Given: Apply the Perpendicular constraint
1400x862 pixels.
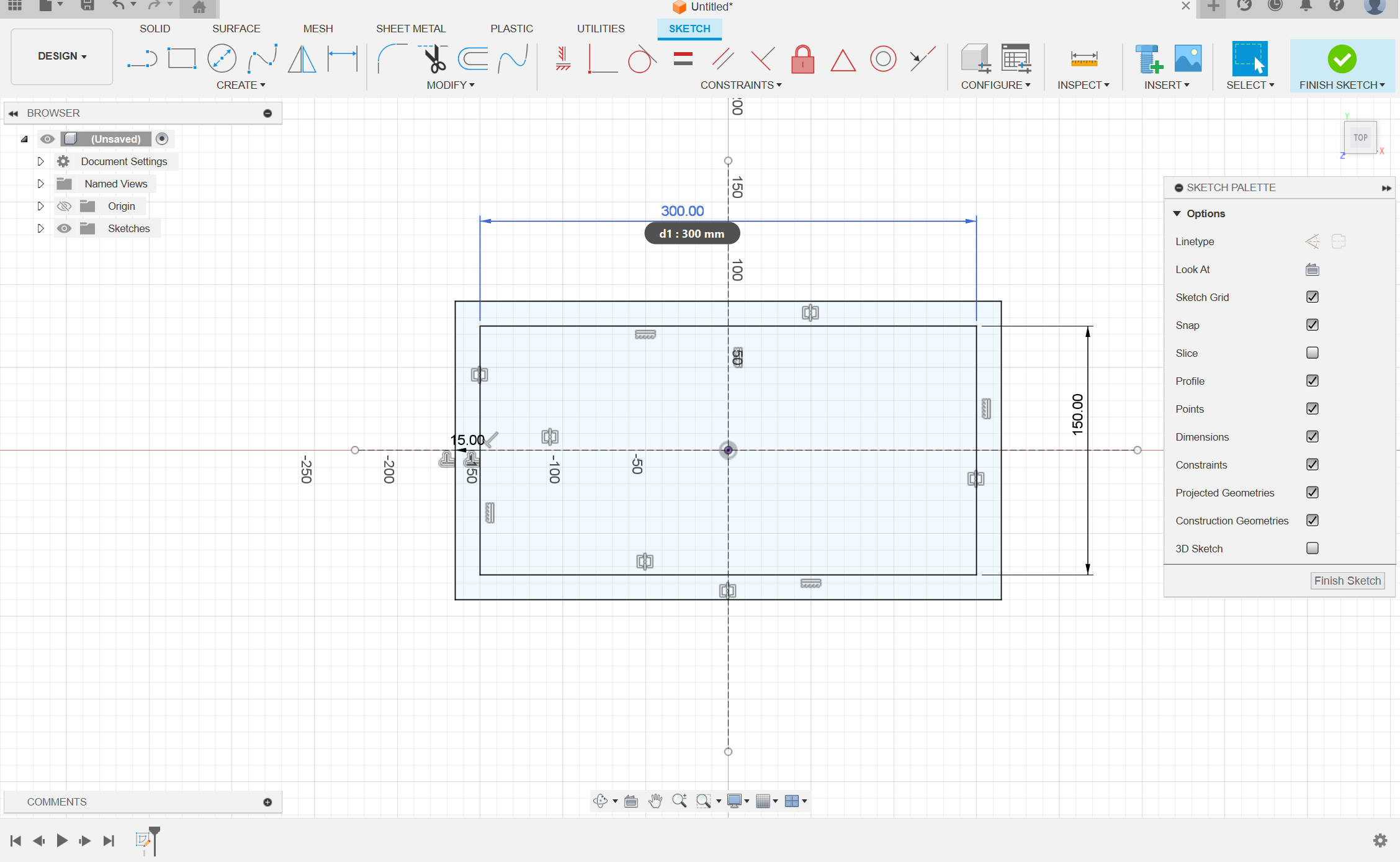Looking at the screenshot, I should coord(763,59).
